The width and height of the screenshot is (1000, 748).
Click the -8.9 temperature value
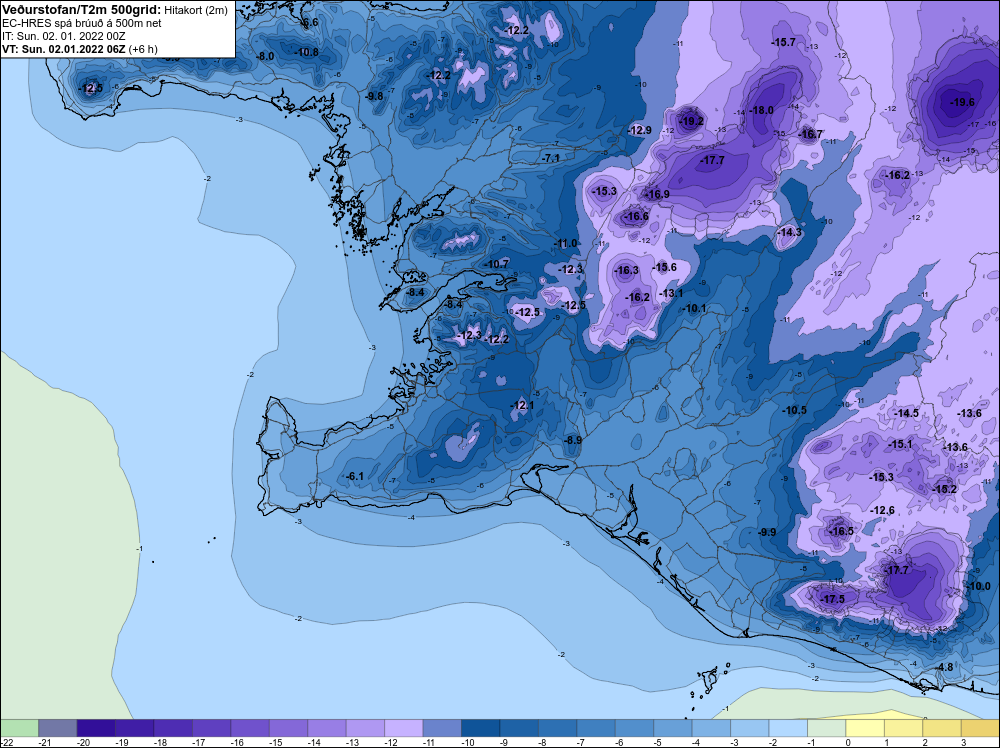pos(573,440)
